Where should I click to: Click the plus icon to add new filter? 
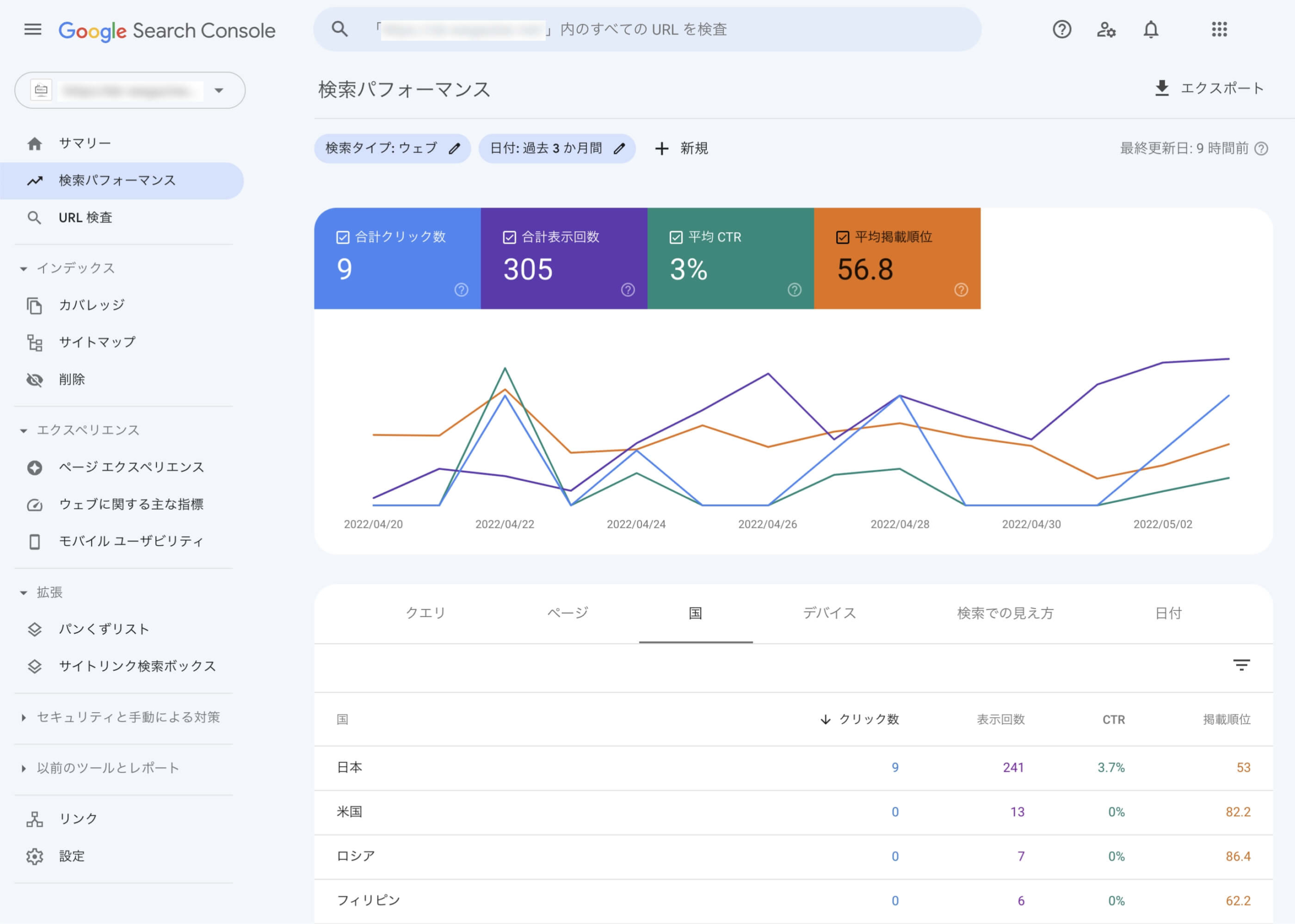point(661,149)
